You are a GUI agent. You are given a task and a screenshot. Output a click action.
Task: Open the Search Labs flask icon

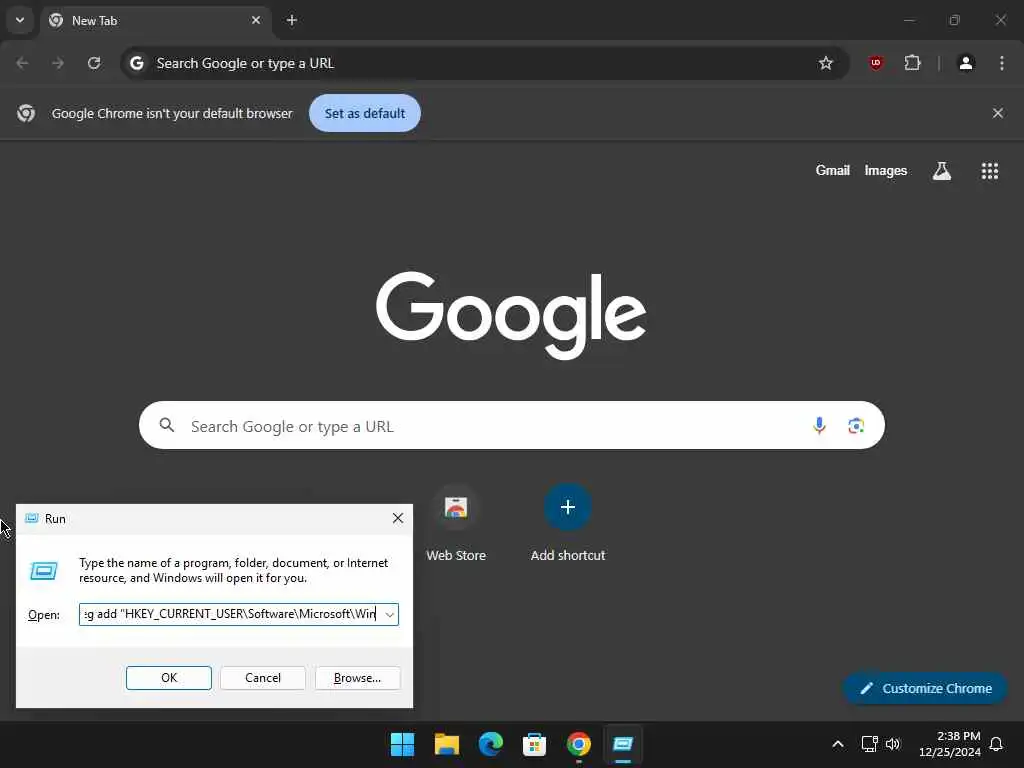941,170
